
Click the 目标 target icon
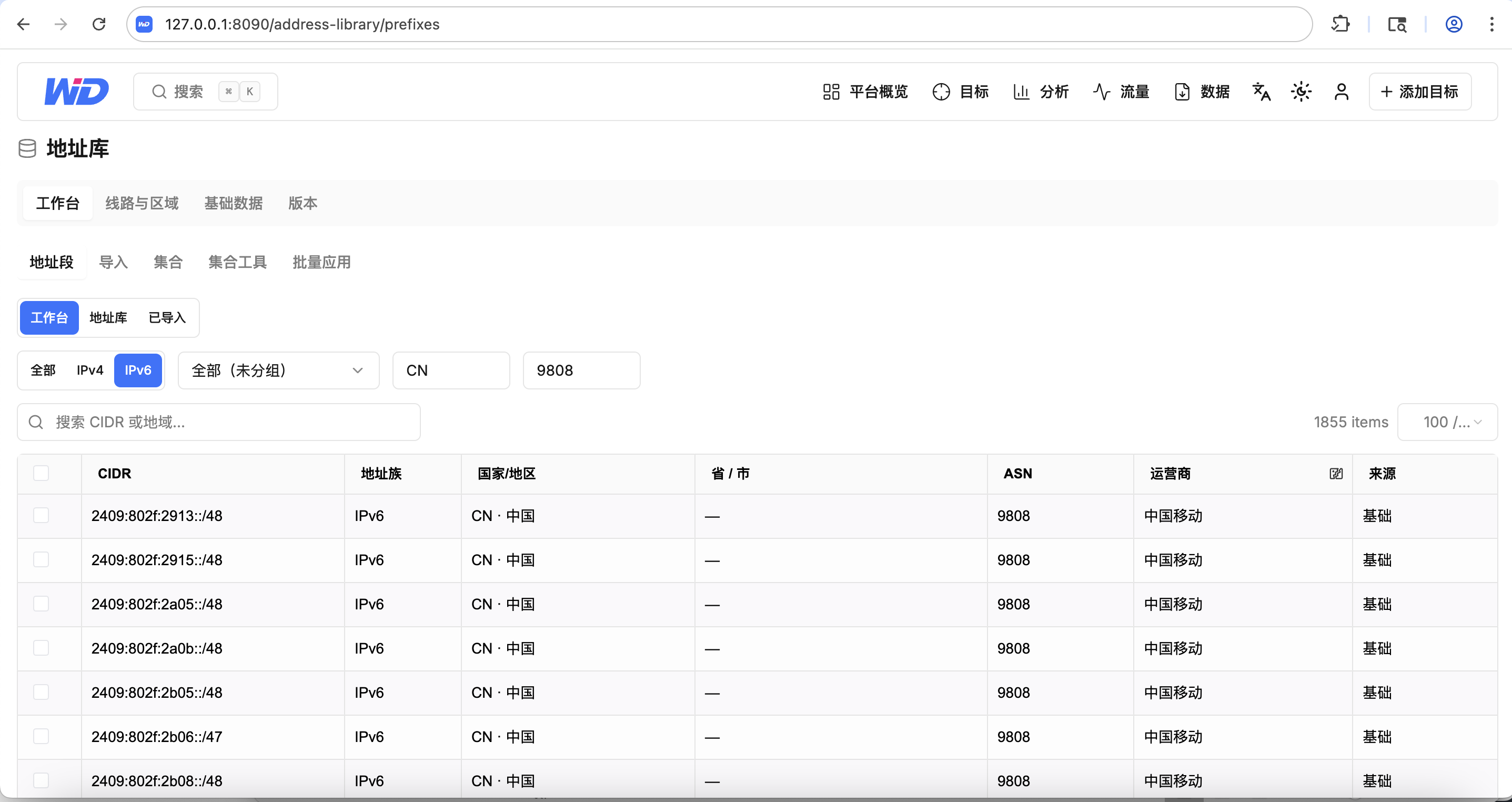pos(941,92)
